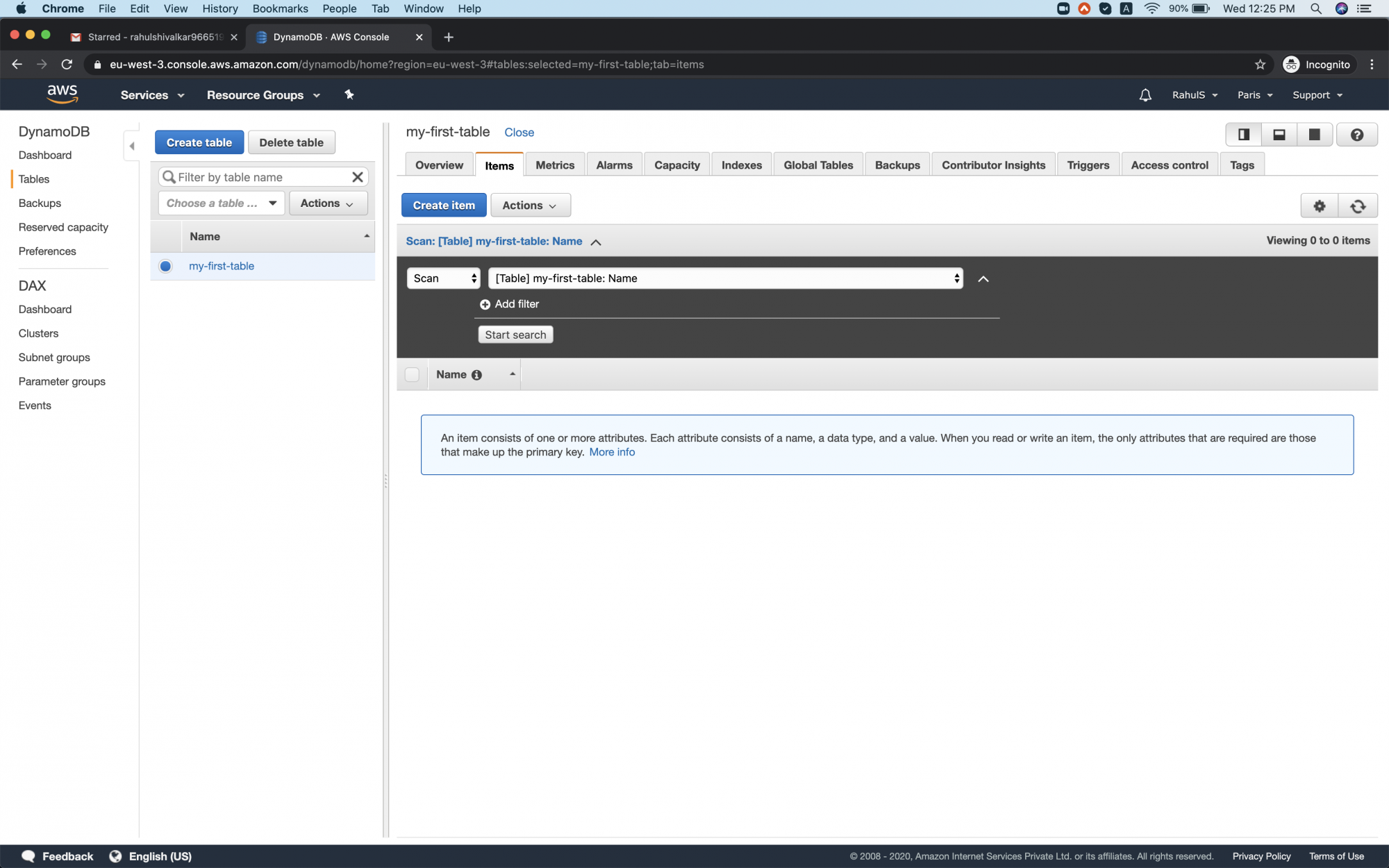Screen dimensions: 1389x868
Task: Switch to full table view layout
Action: (x=1315, y=134)
